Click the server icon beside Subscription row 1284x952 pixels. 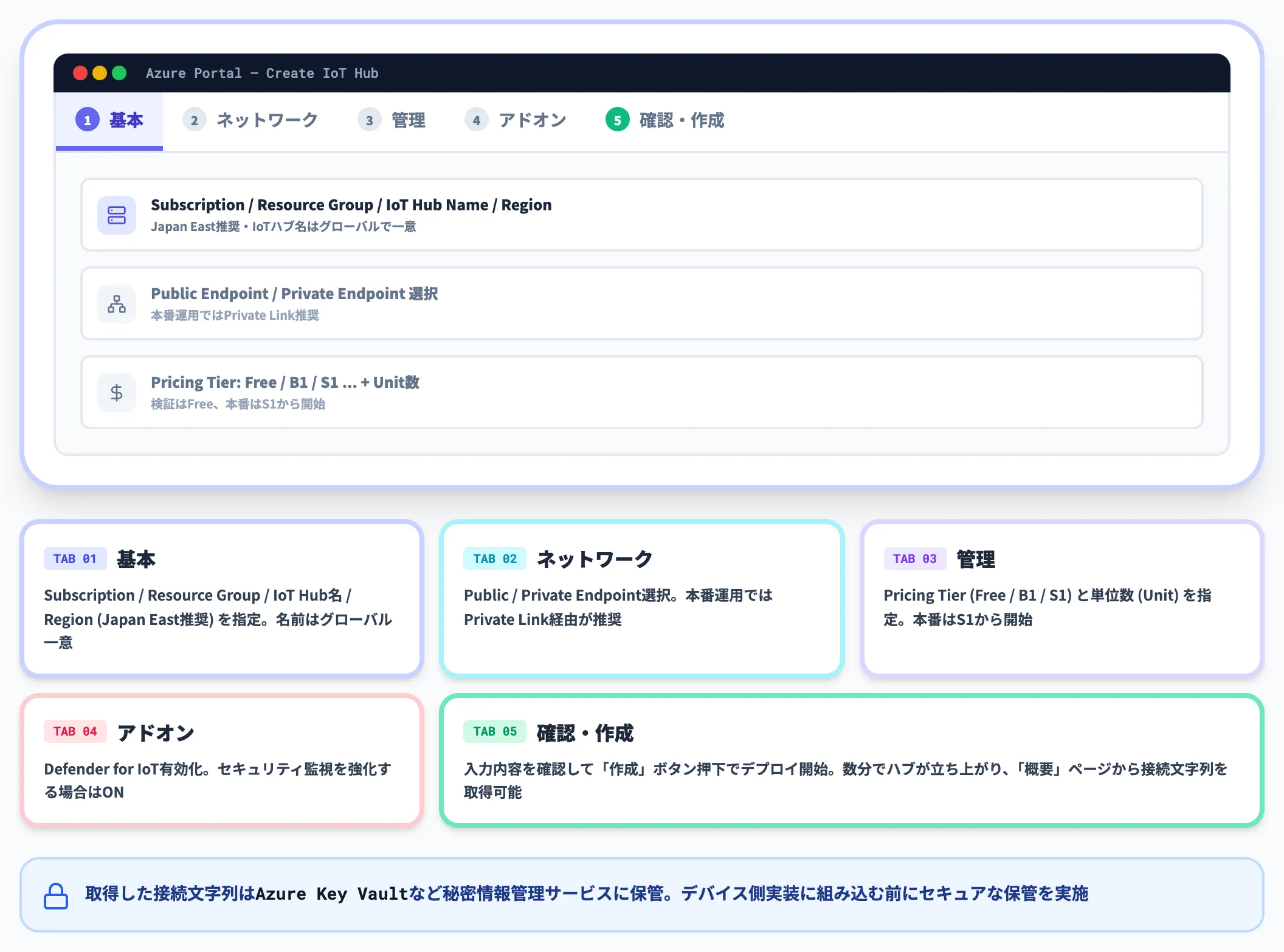(117, 215)
